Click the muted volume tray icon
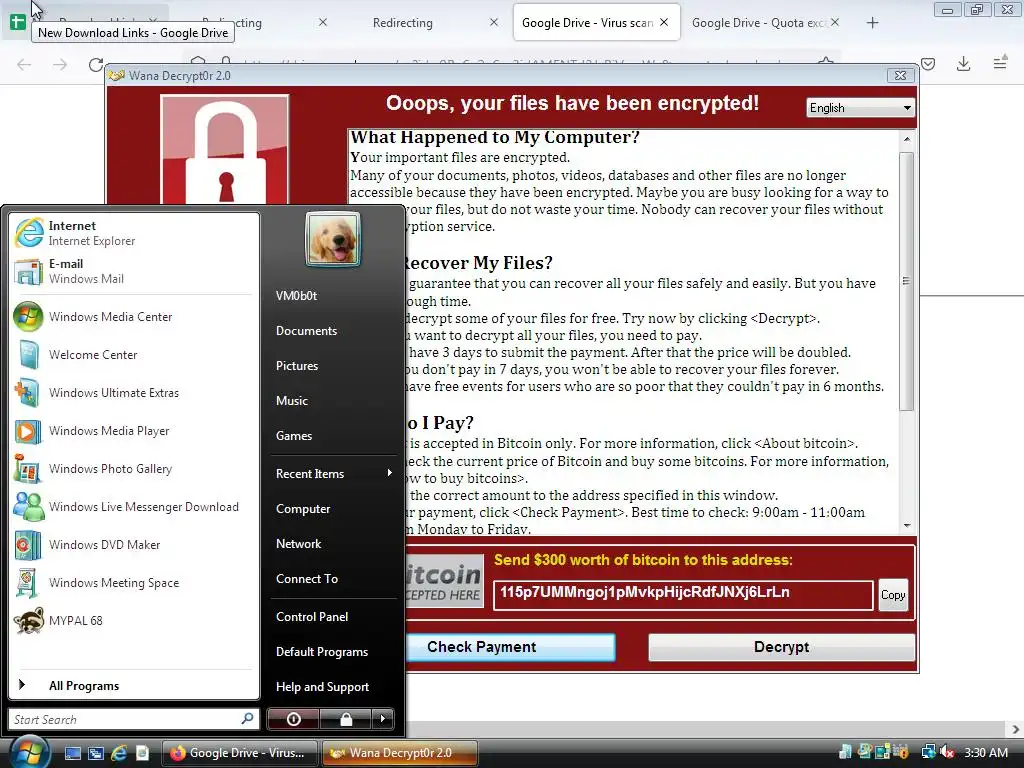Screen dimensions: 1024x768 tap(947, 752)
